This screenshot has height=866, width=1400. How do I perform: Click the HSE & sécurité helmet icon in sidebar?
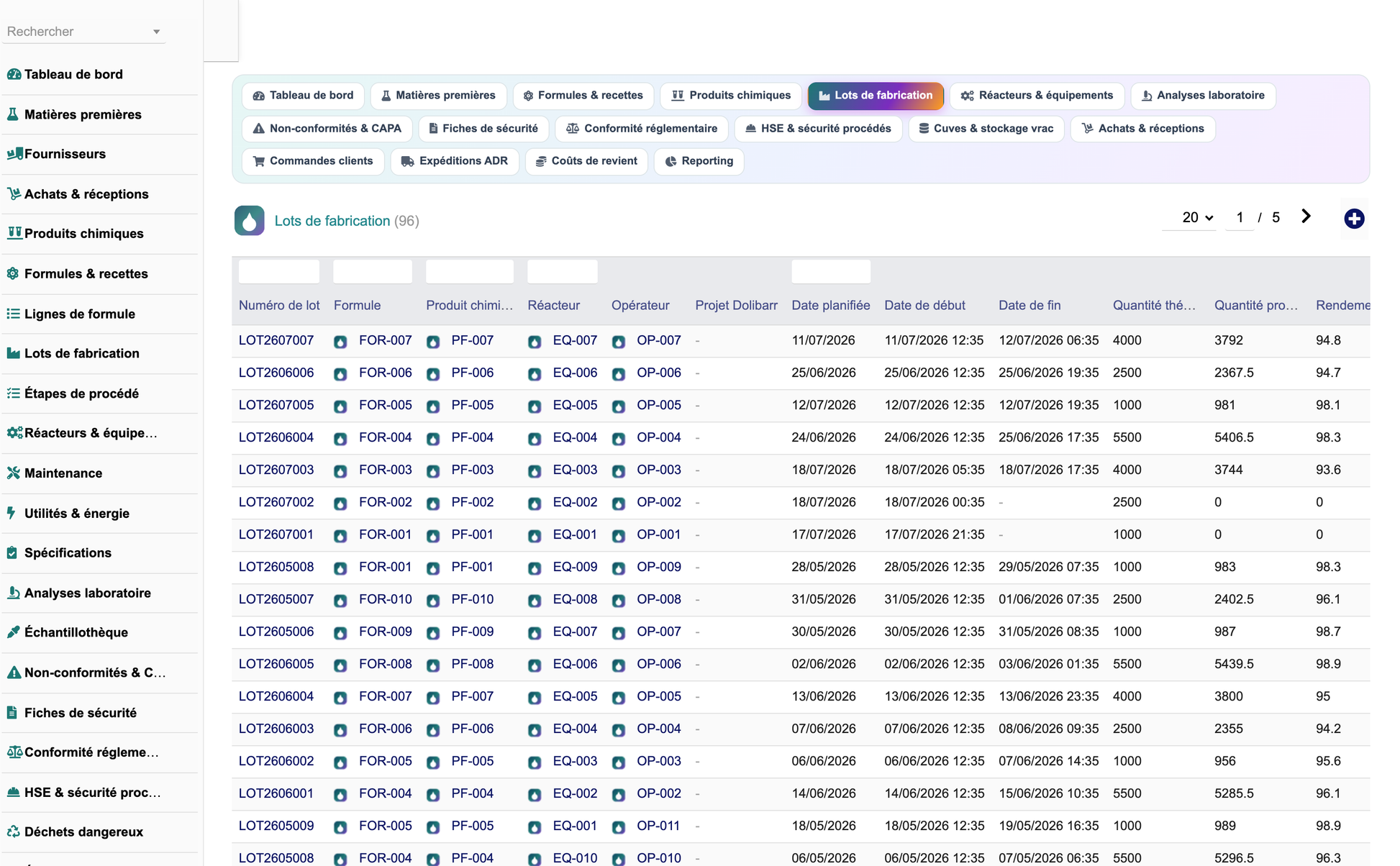click(x=14, y=792)
